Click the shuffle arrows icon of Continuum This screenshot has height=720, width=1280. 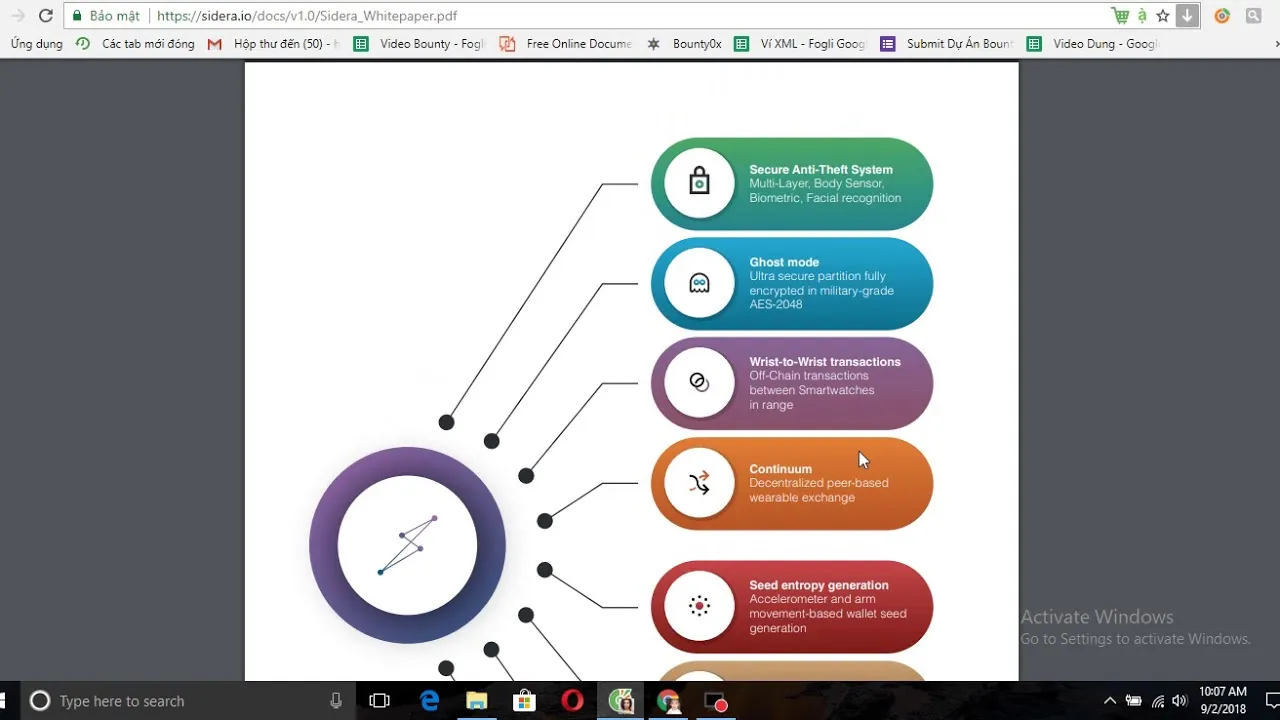tap(699, 483)
